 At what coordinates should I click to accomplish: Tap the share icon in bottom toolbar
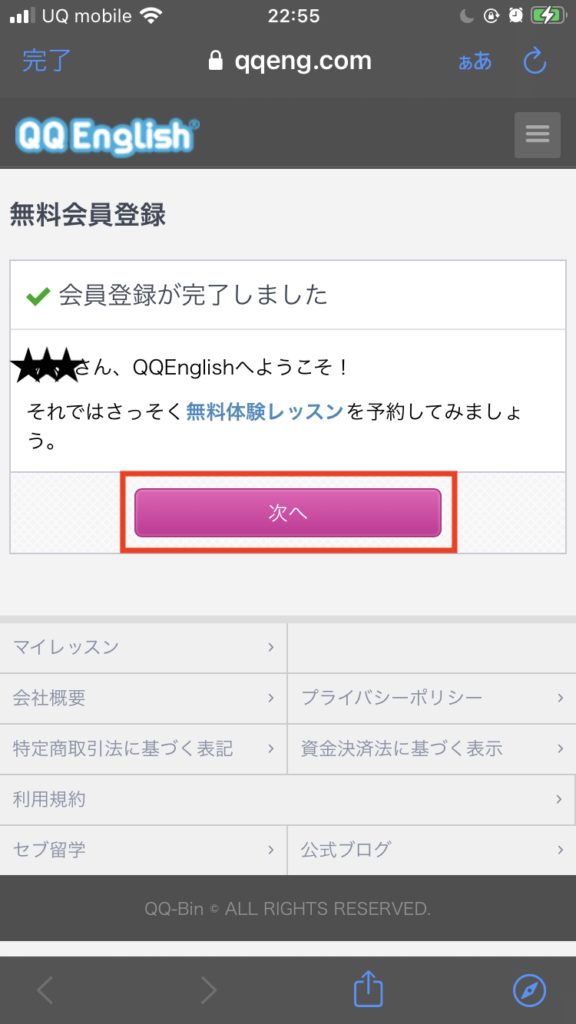tap(368, 989)
